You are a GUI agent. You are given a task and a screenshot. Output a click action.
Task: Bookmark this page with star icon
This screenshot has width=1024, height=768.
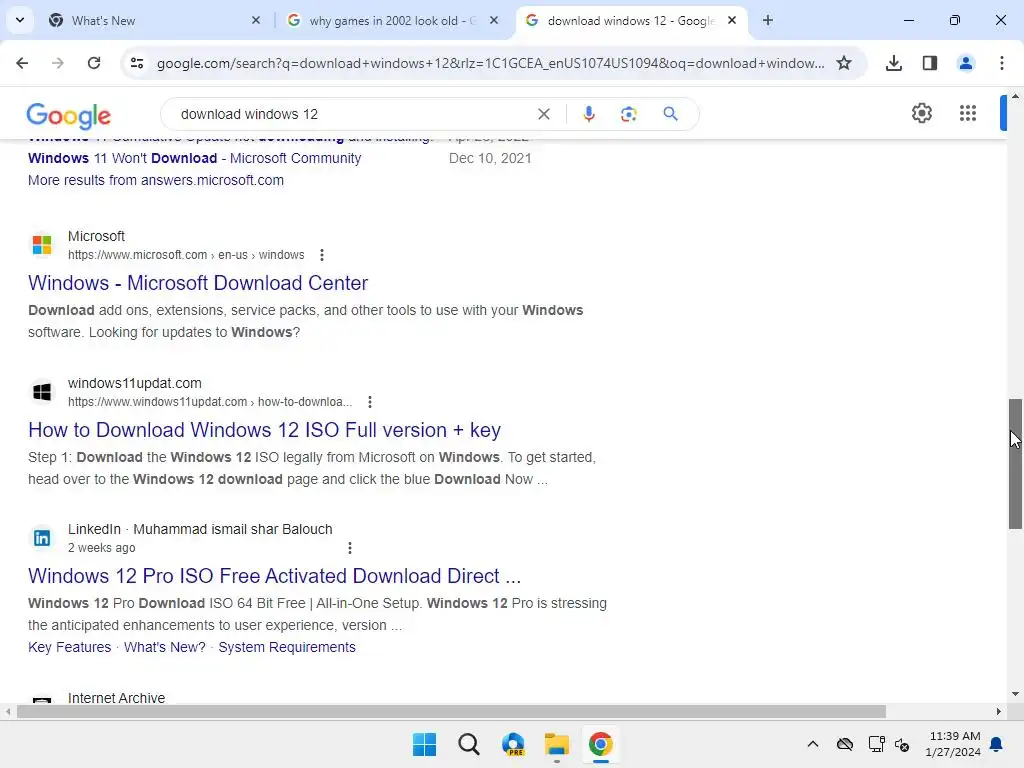(x=844, y=63)
